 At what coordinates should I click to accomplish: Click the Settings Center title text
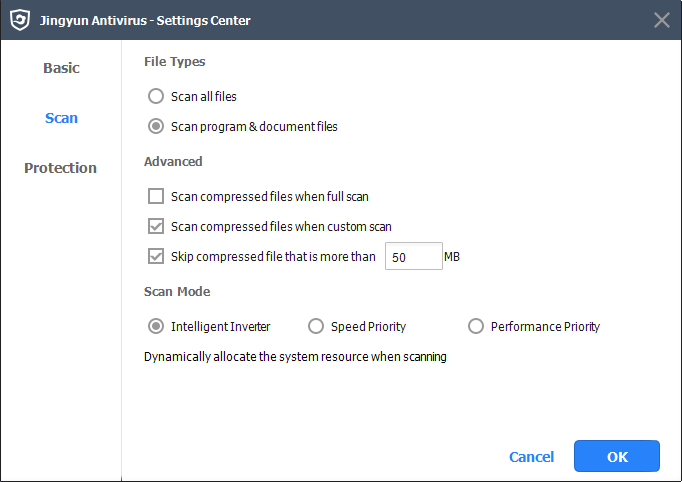pyautogui.click(x=146, y=21)
